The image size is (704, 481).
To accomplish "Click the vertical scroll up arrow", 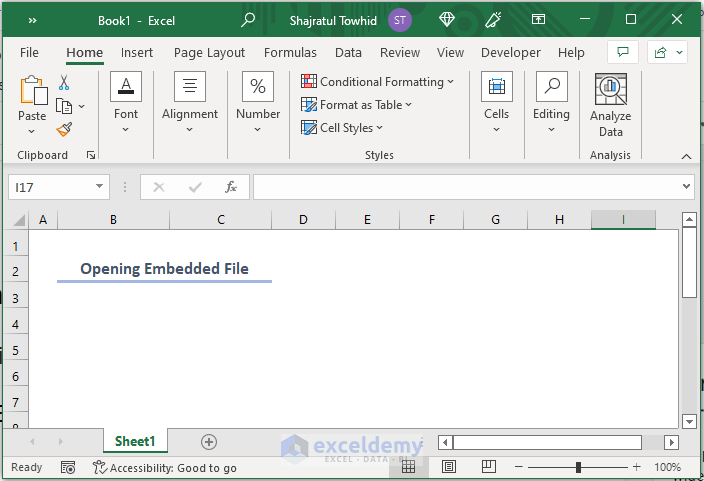I will pyautogui.click(x=689, y=220).
